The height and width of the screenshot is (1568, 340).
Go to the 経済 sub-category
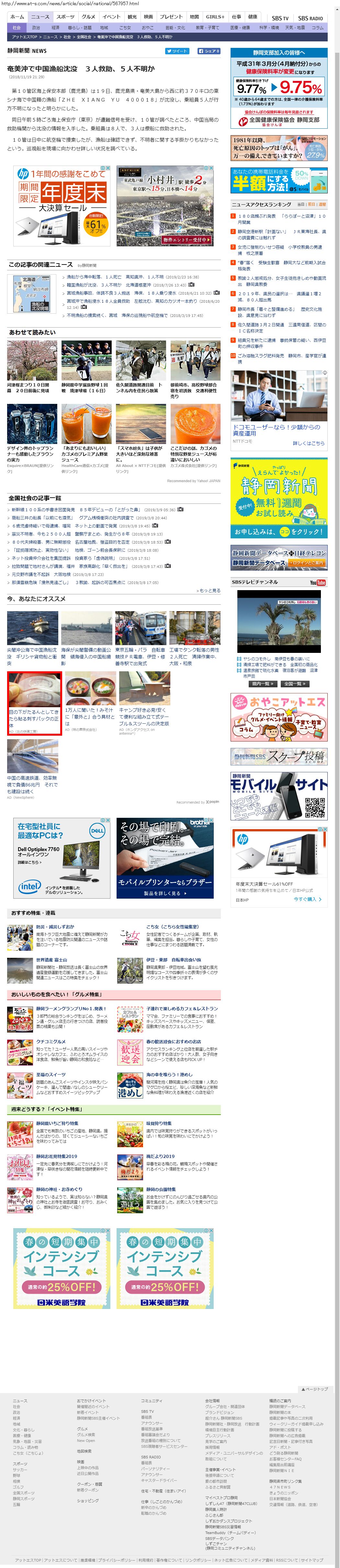point(55,27)
